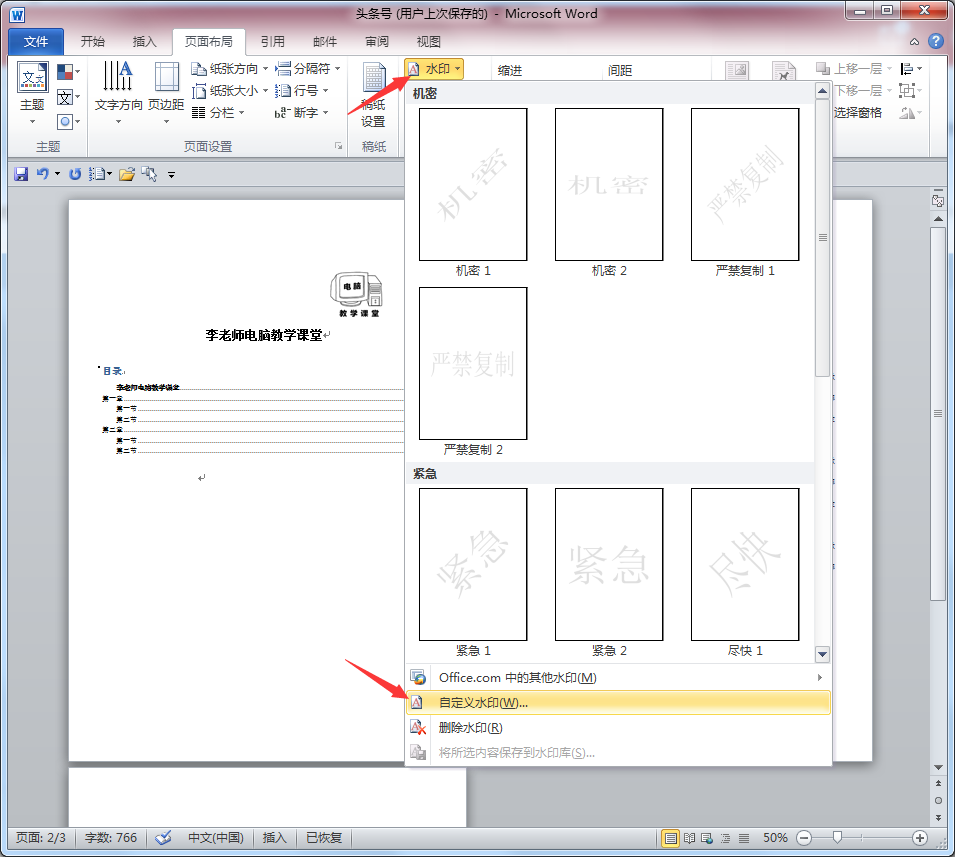Expand the 分隔符 breaks dropdown
Image resolution: width=955 pixels, height=857 pixels.
(308, 69)
